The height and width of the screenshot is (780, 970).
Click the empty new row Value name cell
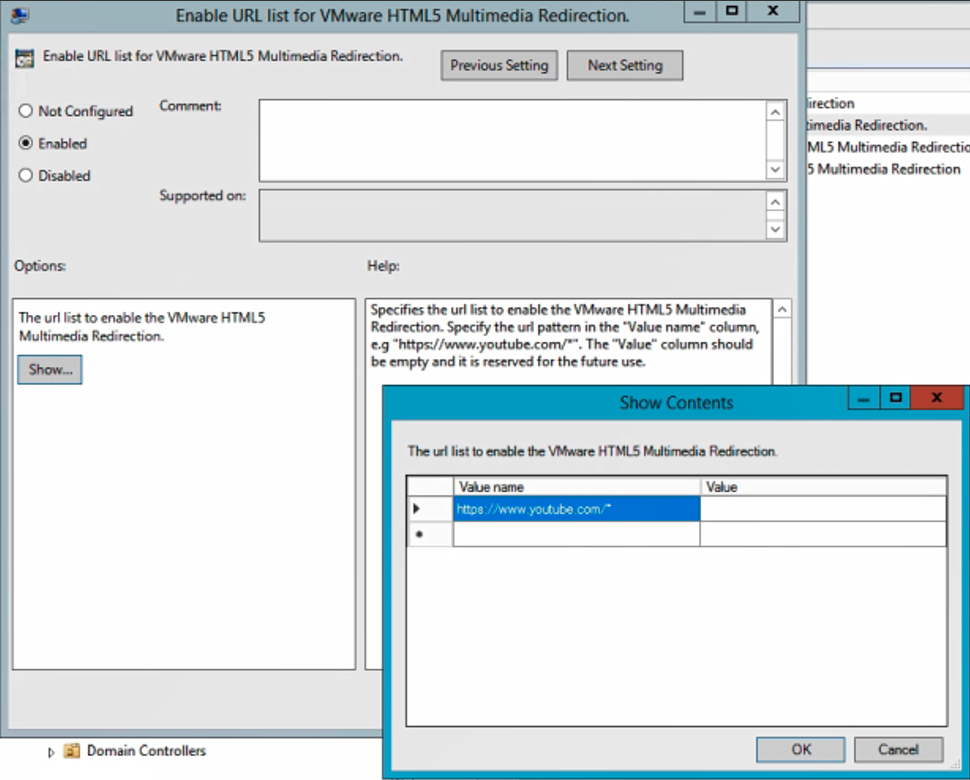(576, 534)
